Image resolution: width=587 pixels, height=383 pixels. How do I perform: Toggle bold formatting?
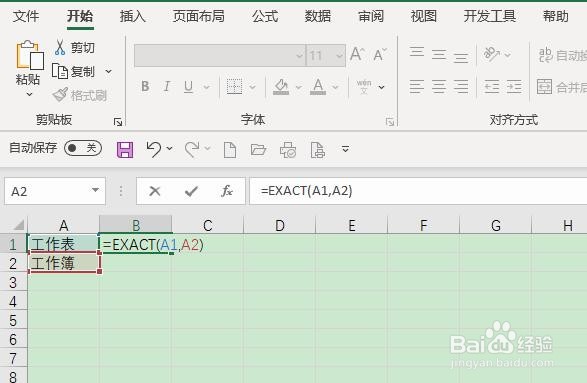(x=145, y=86)
